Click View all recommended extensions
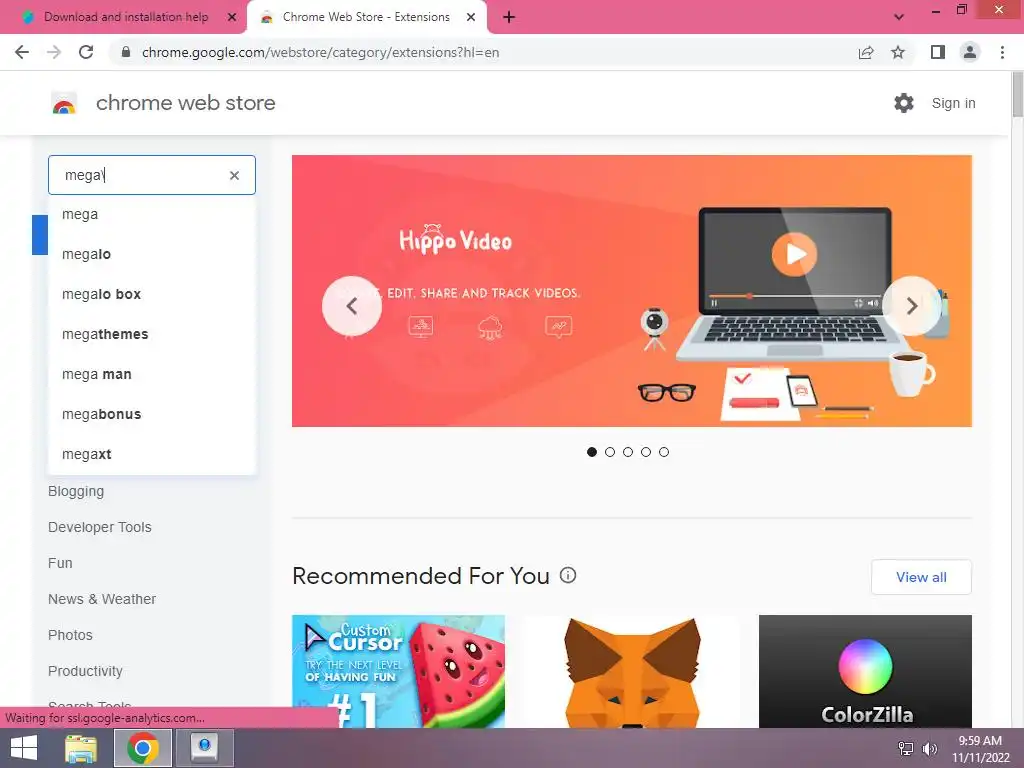 [921, 577]
